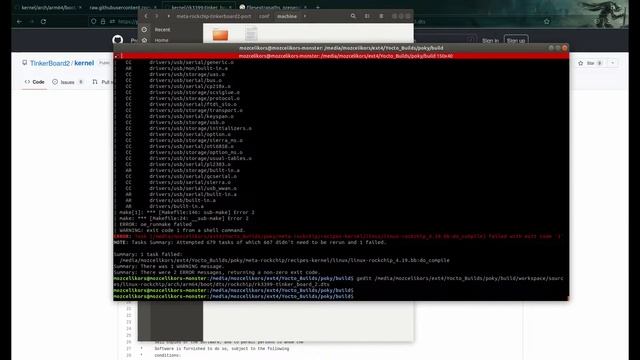Click the gedit command text in terminal
This screenshot has height=360, width=640.
(460, 278)
